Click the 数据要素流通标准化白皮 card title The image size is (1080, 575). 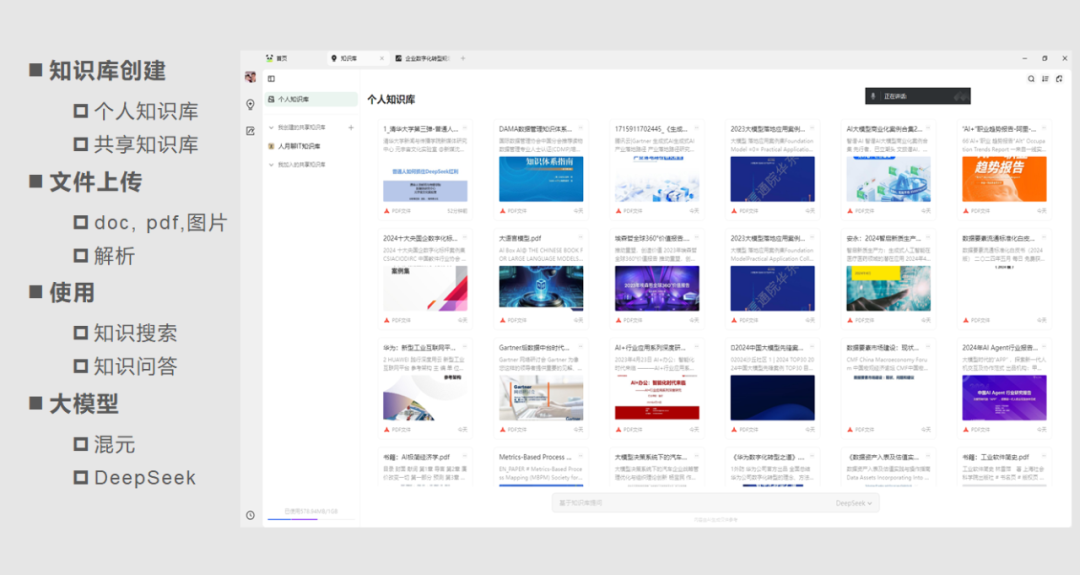(x=998, y=238)
